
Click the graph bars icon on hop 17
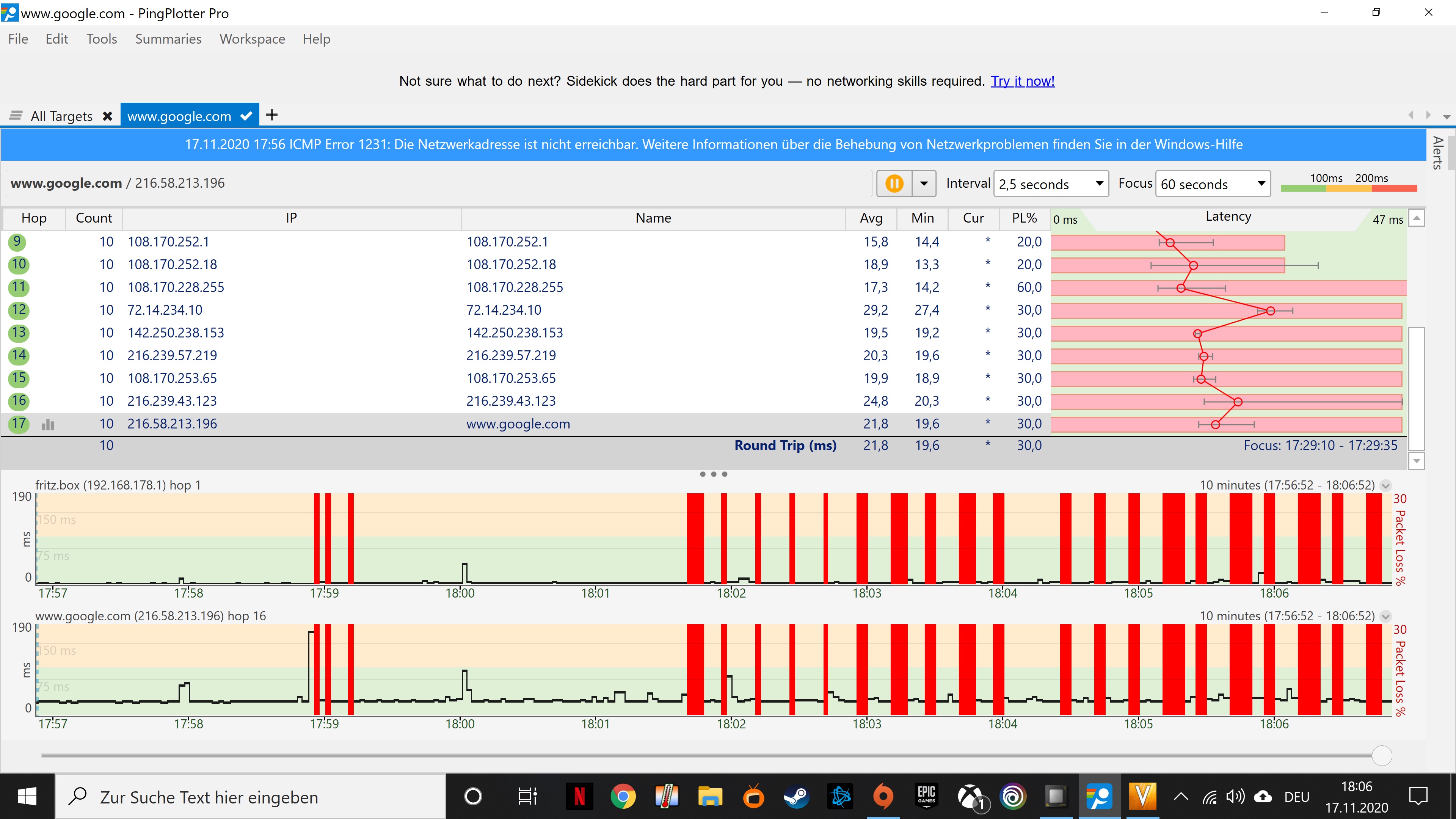pyautogui.click(x=48, y=425)
